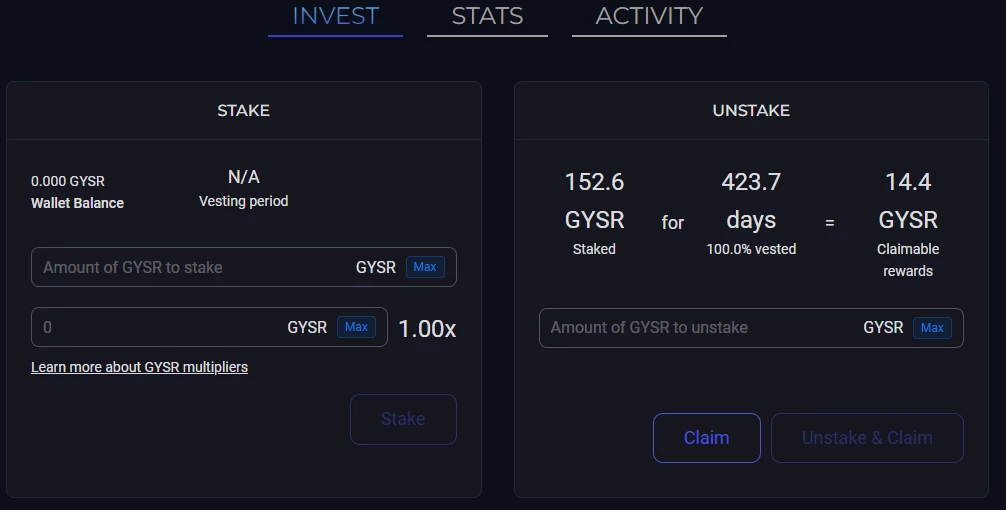This screenshot has height=510, width=1006.
Task: Click the 0.000 GYSR Wallet Balance text
Action: [x=77, y=192]
